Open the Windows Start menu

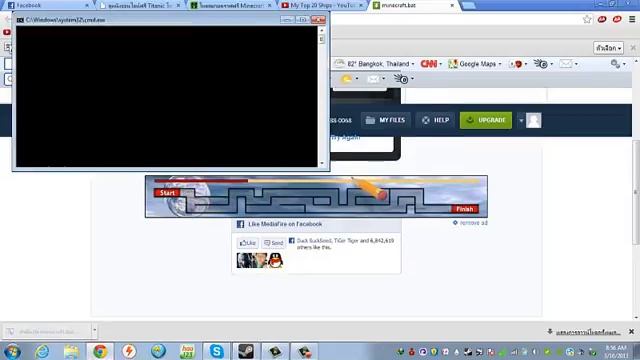(12, 351)
